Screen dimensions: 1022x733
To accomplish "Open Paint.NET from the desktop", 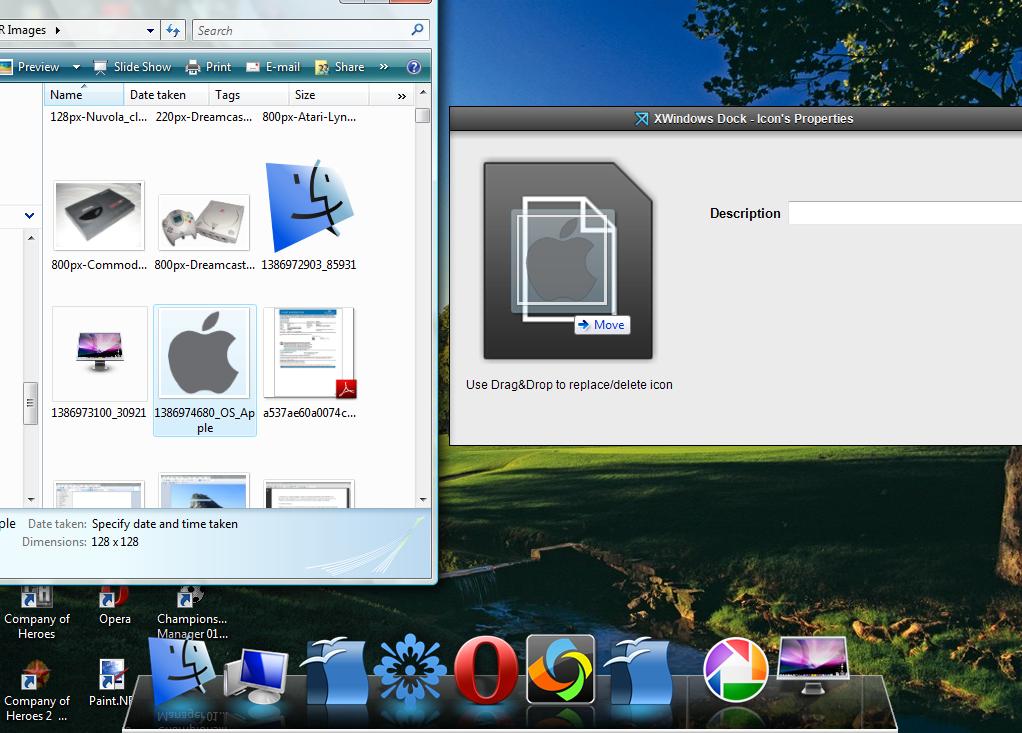I will click(110, 676).
